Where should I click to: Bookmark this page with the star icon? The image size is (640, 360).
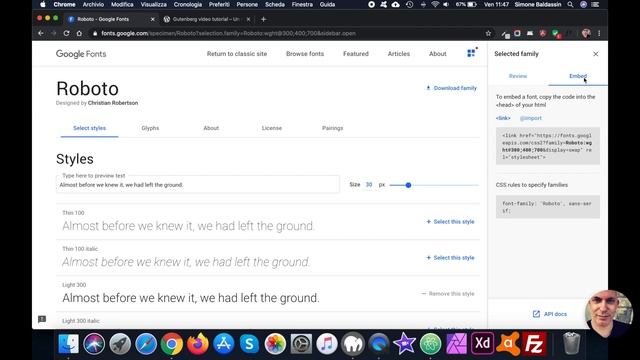tap(488, 33)
